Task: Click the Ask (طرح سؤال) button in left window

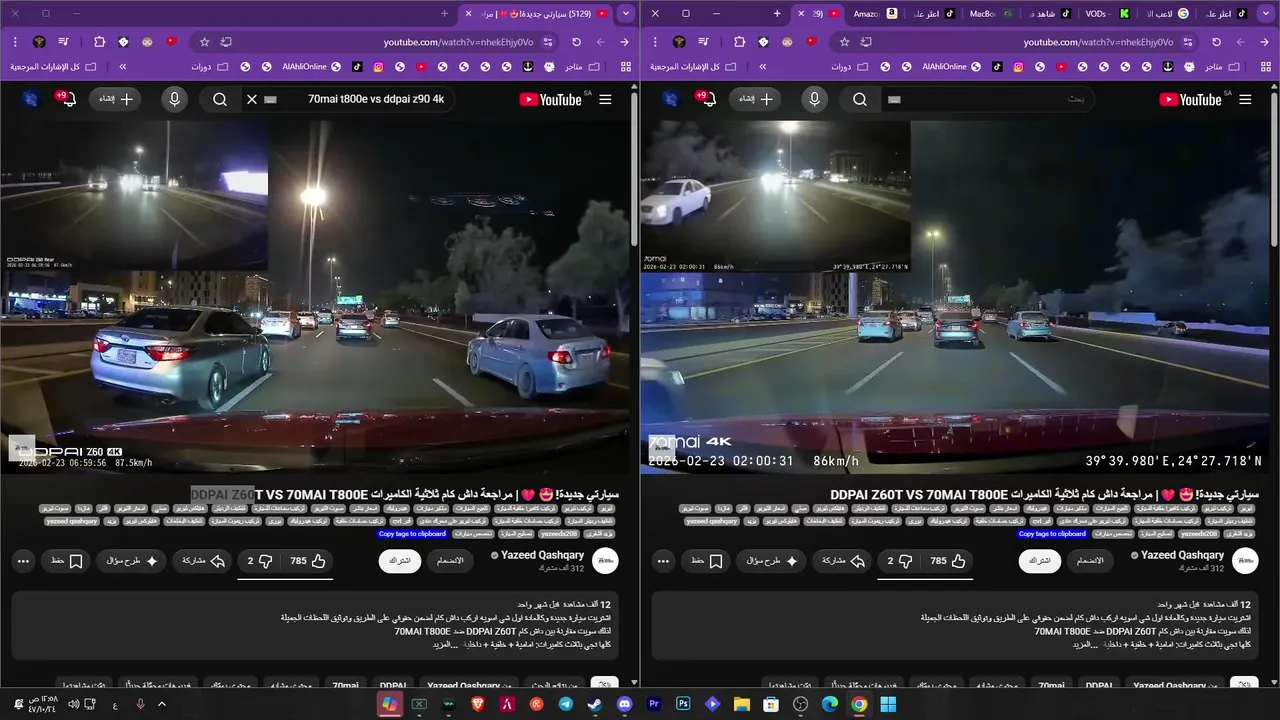Action: tap(130, 561)
